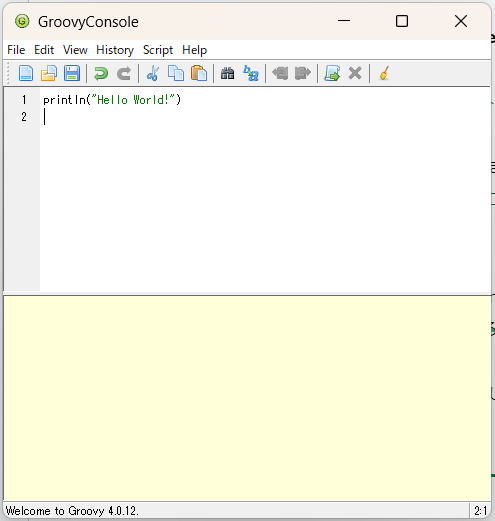Open the Help menu
This screenshot has height=521, width=495.
pyautogui.click(x=195, y=50)
